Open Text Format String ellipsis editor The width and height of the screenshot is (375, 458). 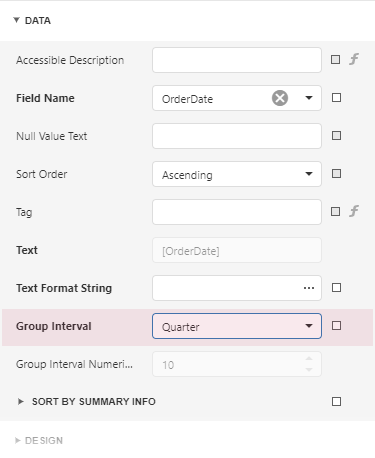309,288
